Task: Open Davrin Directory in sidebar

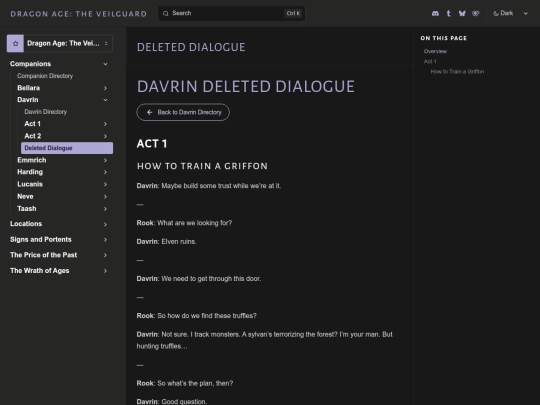Action: [x=45, y=112]
